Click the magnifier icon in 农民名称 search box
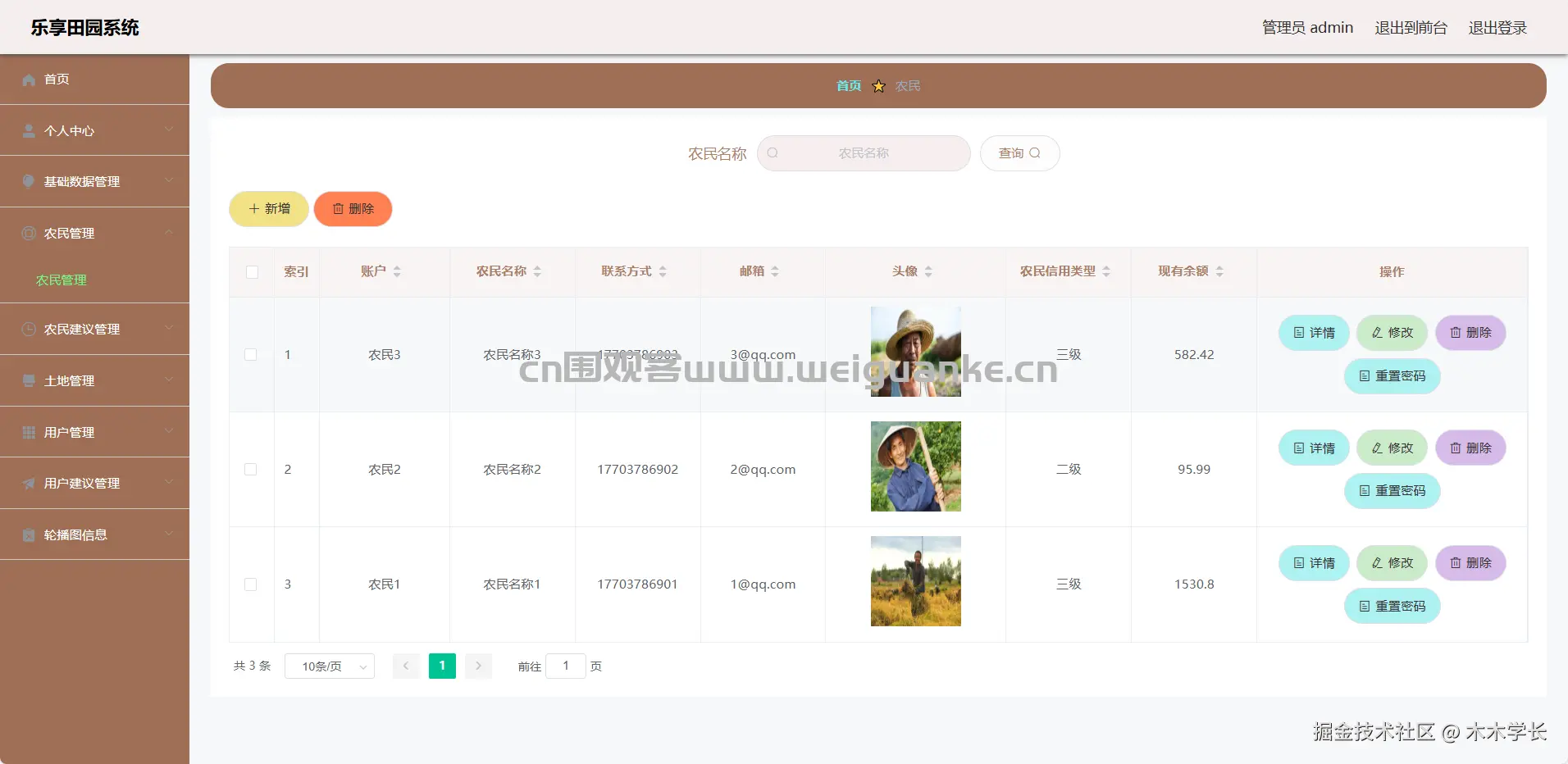Screen dimensions: 1568x764 pos(773,153)
